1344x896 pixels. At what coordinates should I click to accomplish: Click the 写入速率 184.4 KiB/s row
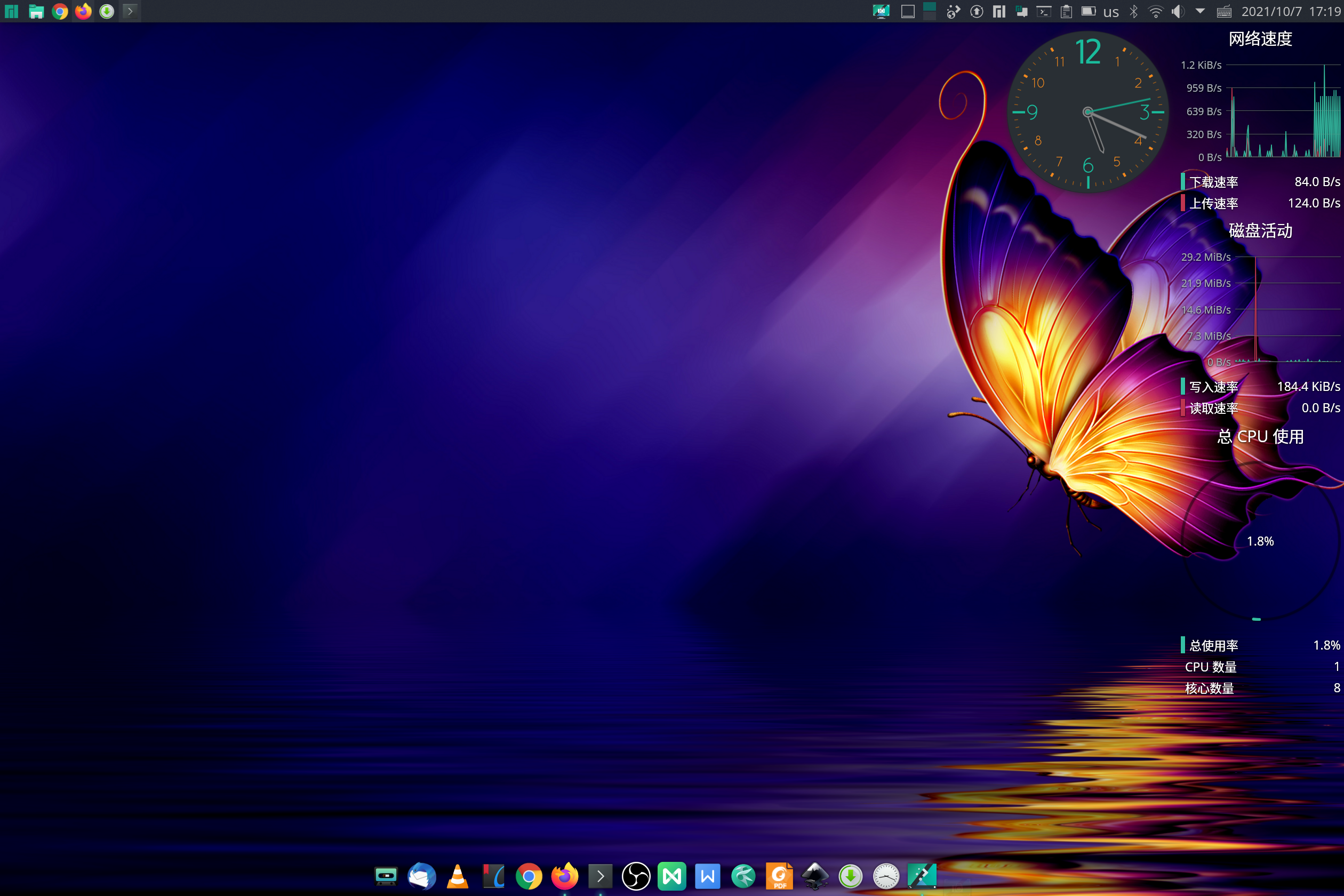[1260, 386]
